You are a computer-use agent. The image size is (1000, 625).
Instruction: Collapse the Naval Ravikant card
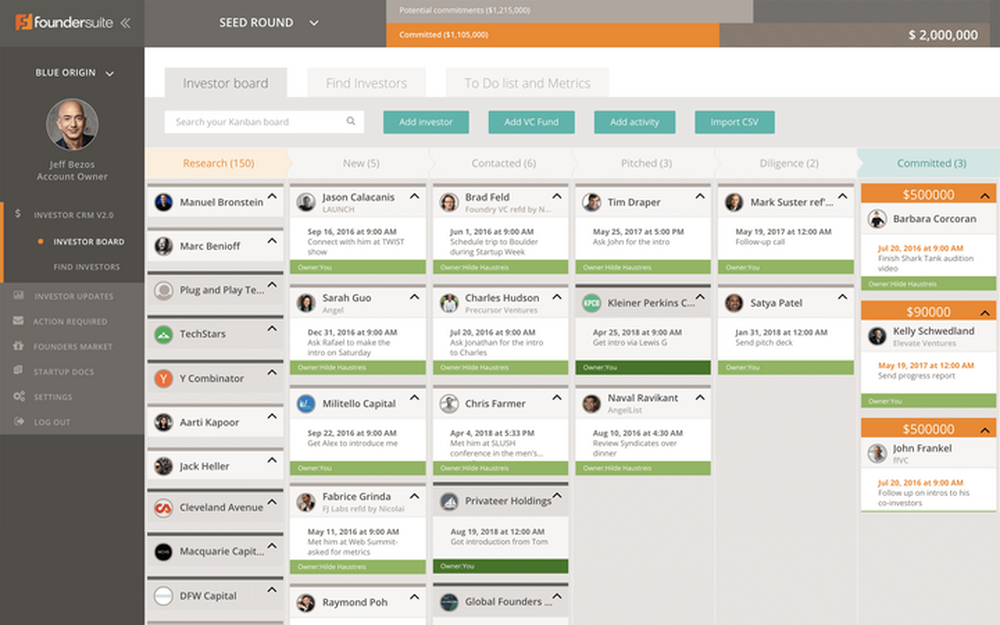point(700,397)
